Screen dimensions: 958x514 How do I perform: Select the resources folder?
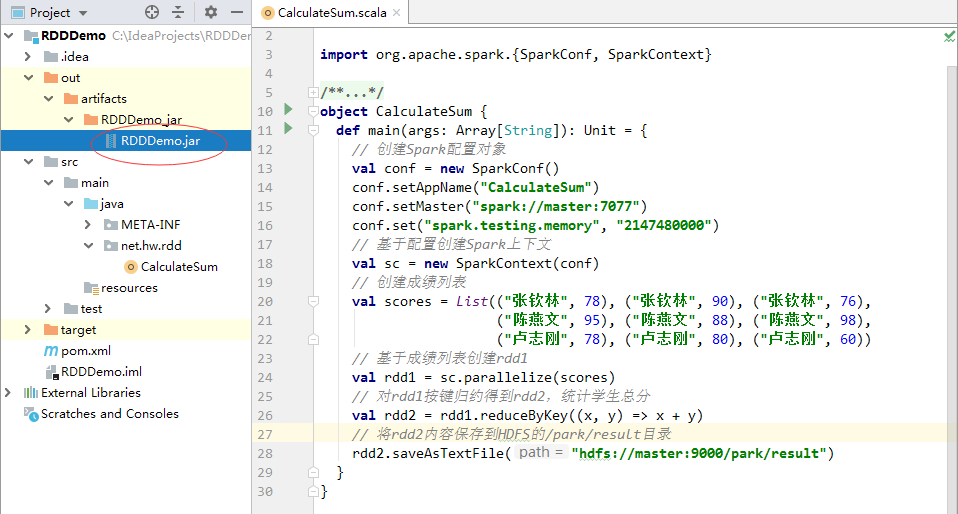click(x=129, y=287)
